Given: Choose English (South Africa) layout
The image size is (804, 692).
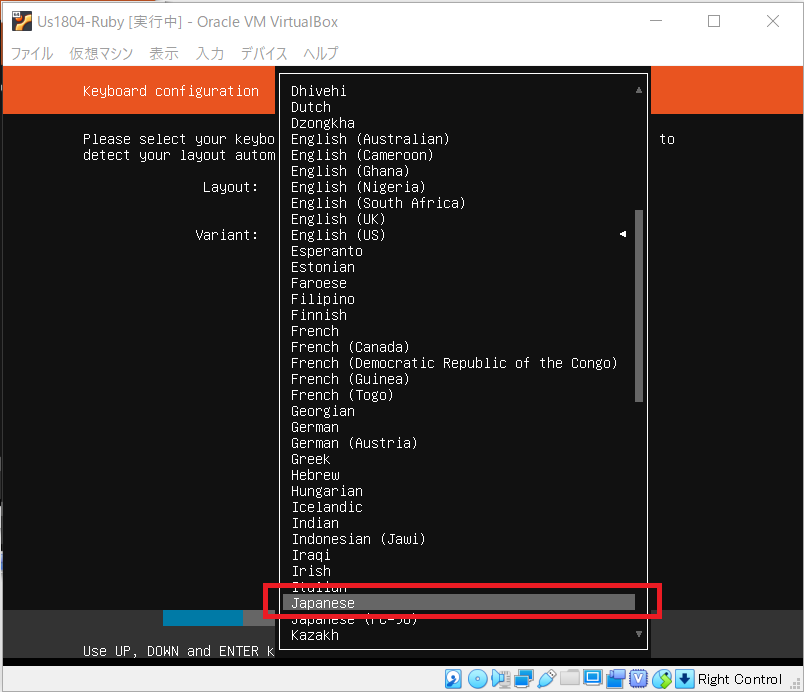Looking at the screenshot, I should click(378, 203).
